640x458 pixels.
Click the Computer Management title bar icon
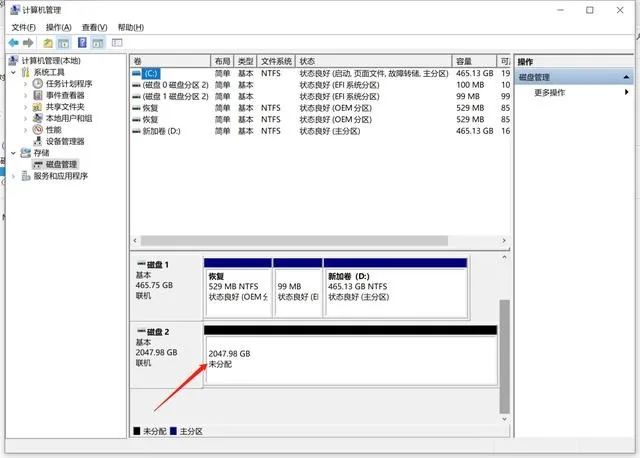point(15,10)
